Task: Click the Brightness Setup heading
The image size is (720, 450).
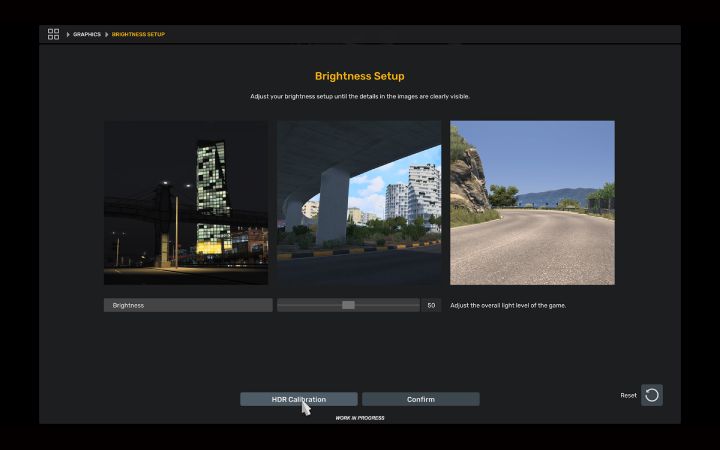Action: click(x=359, y=76)
